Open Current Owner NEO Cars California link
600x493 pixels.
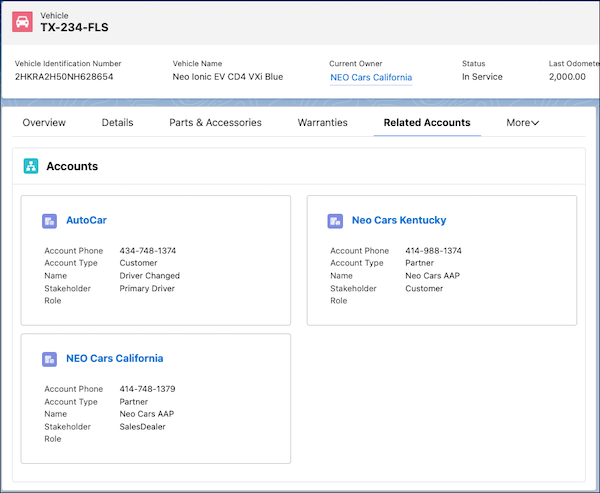[x=371, y=77]
